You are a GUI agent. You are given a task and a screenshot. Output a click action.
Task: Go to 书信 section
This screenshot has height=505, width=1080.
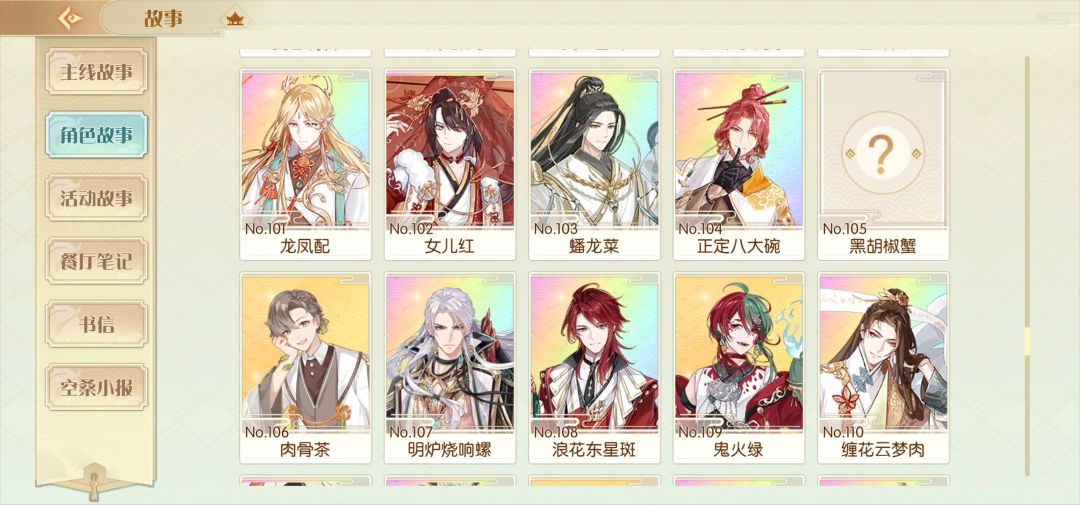pyautogui.click(x=96, y=324)
